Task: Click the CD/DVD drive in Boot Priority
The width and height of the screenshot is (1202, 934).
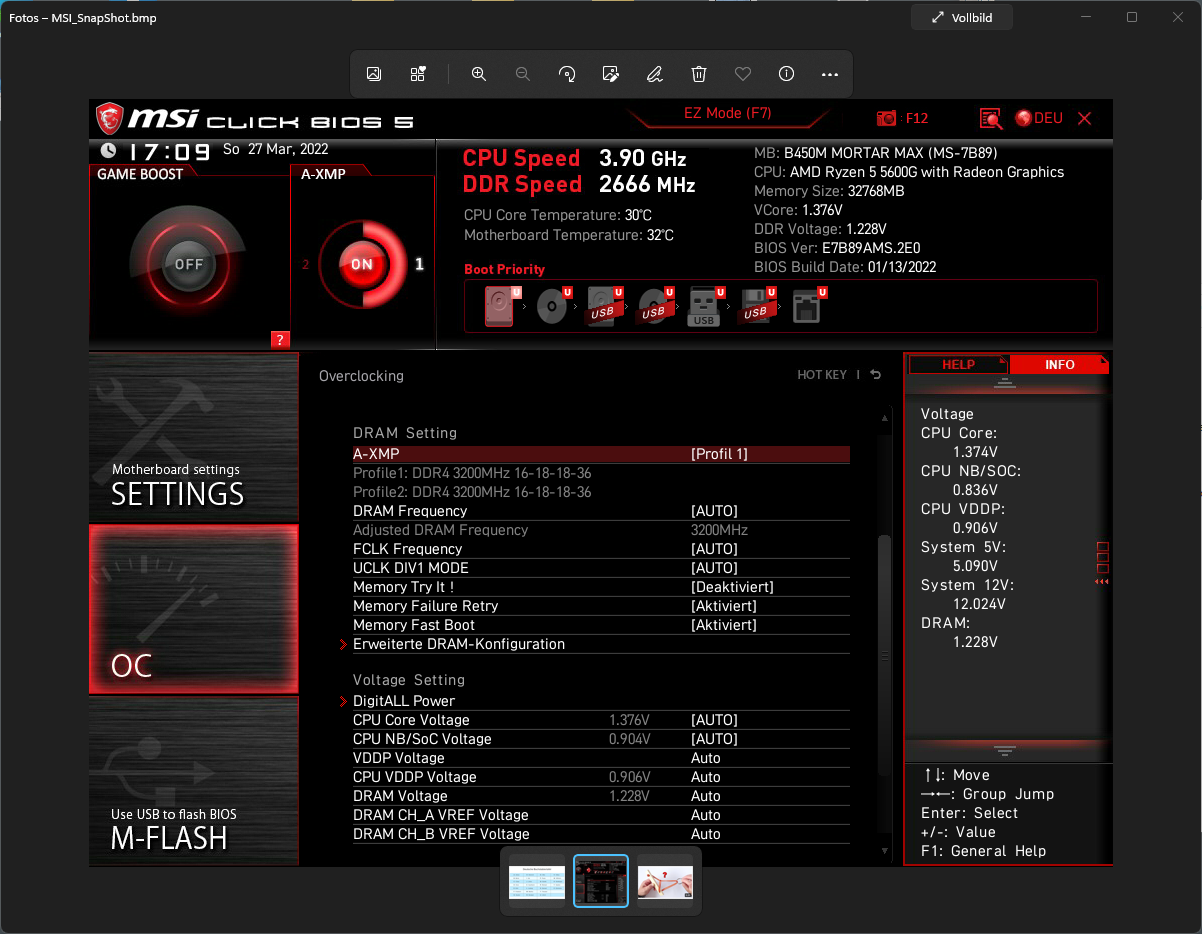Action: click(x=553, y=305)
